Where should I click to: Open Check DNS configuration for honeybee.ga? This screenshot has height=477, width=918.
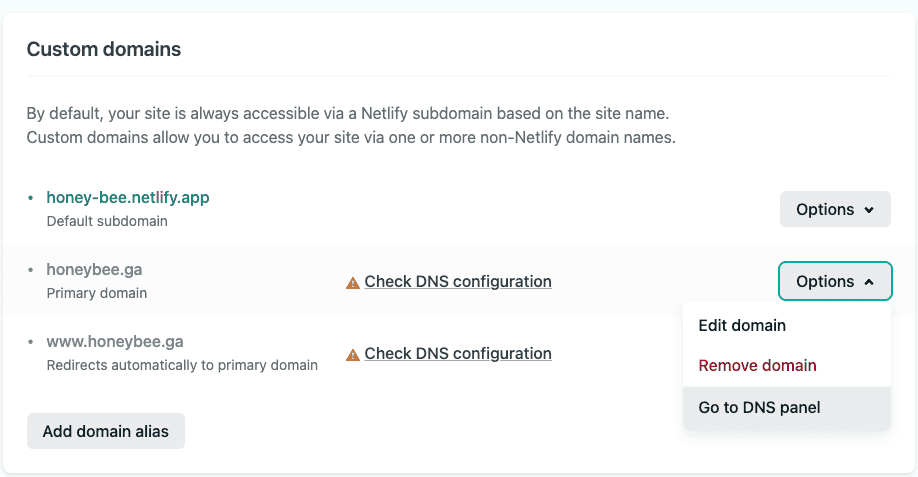[458, 282]
